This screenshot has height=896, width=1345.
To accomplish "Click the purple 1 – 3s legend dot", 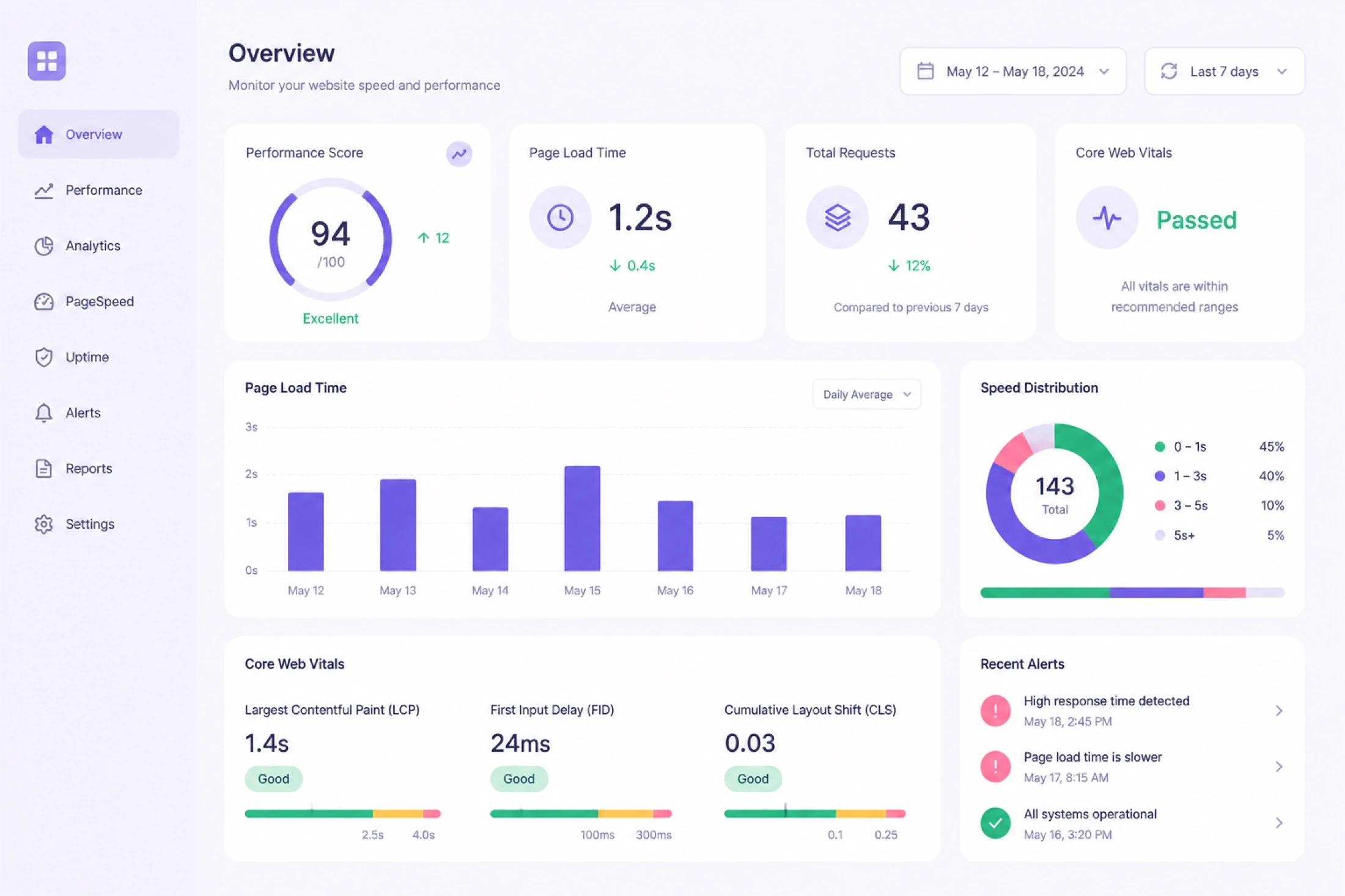I will pos(1160,476).
